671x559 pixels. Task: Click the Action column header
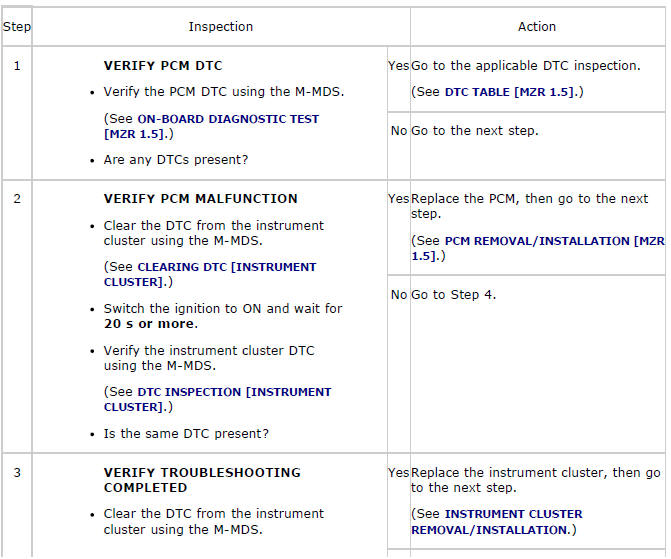click(537, 26)
